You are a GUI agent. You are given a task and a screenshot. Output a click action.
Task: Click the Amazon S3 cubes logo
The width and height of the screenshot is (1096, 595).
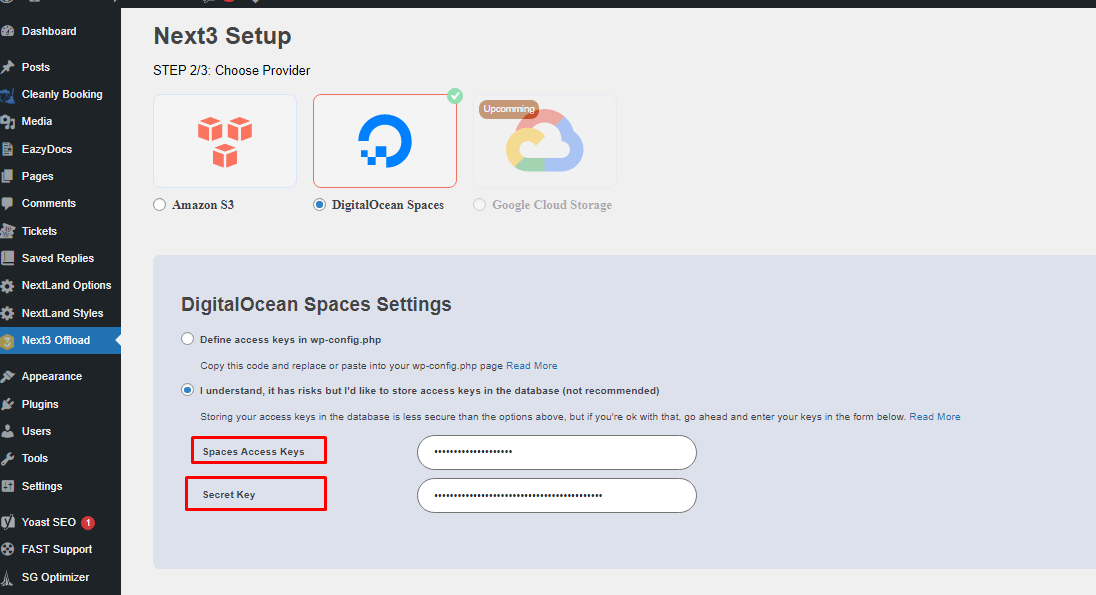(224, 139)
